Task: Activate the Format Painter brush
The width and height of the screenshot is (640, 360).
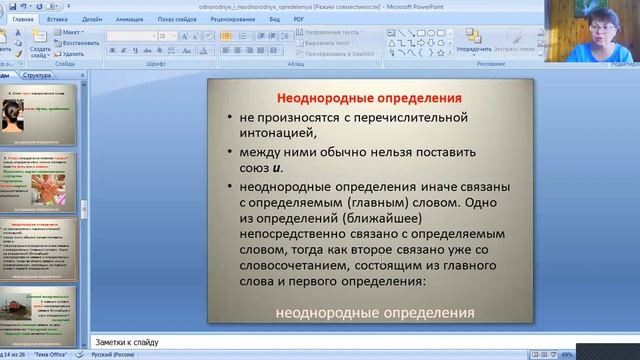Action: [18, 53]
